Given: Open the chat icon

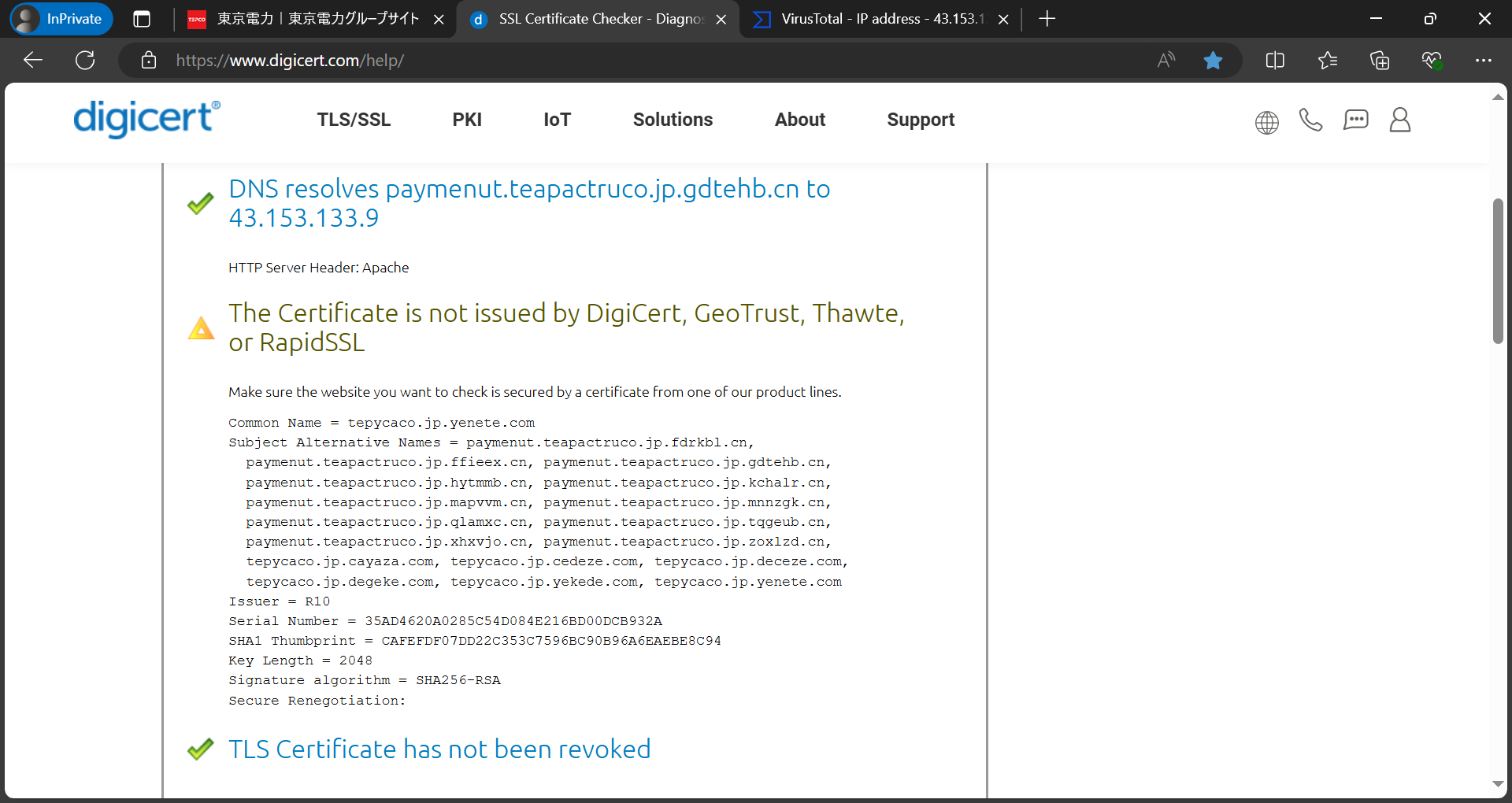Looking at the screenshot, I should tap(1355, 120).
